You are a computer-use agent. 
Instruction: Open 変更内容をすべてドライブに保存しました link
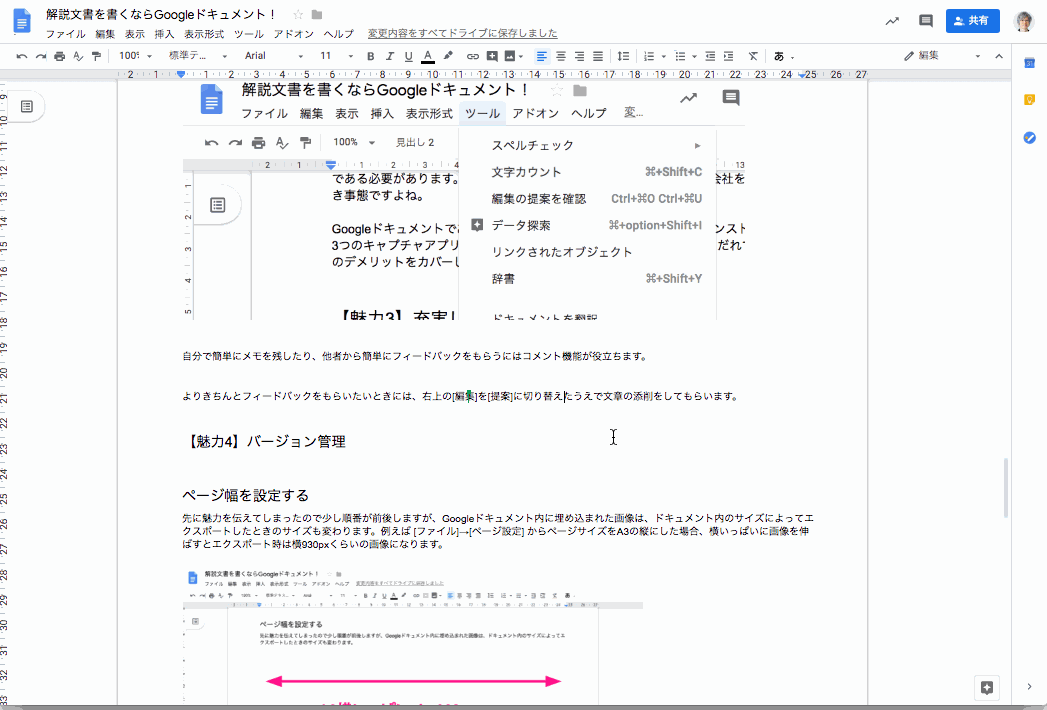(x=463, y=33)
